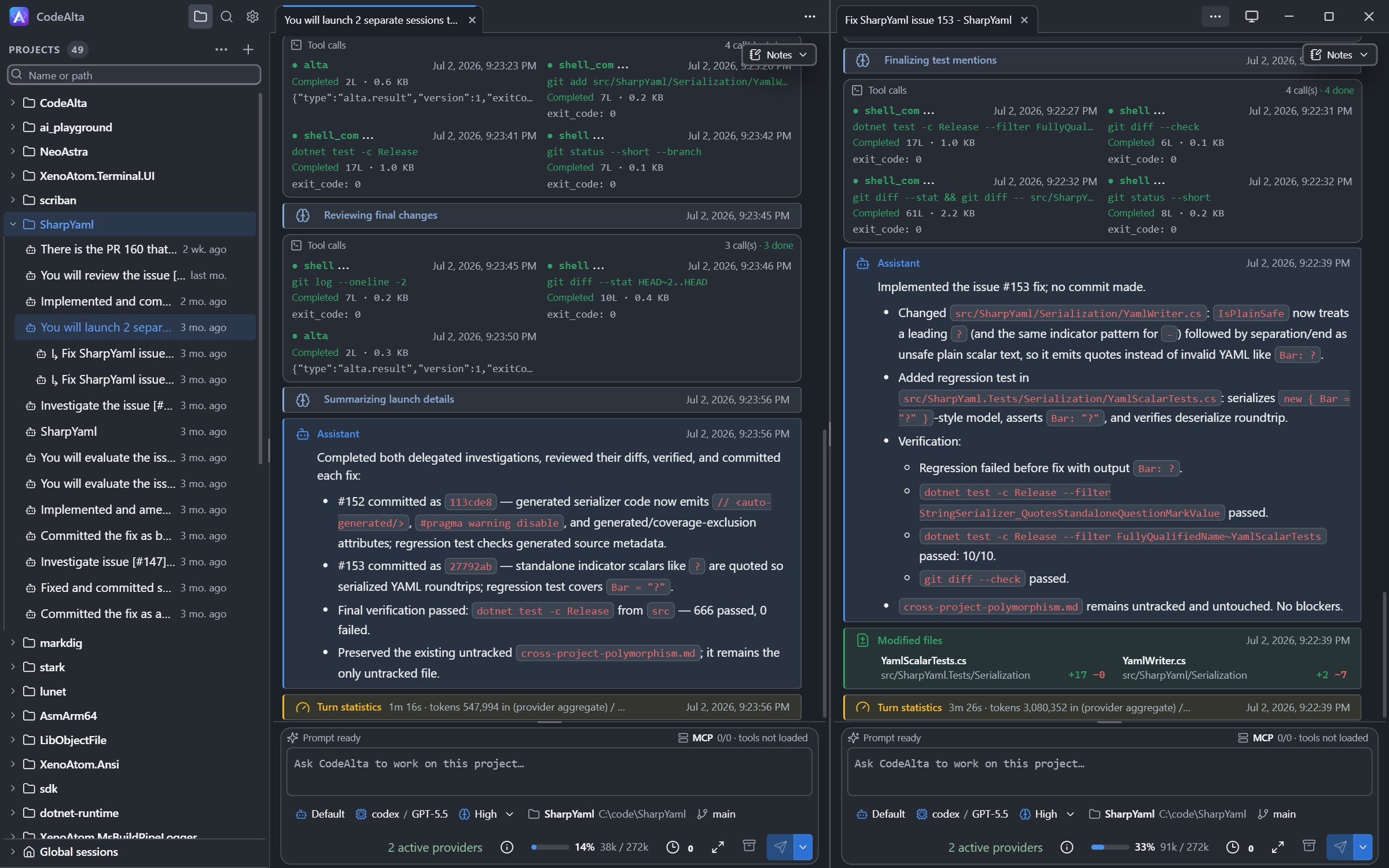Click the clock queue icon in left footer
The width and height of the screenshot is (1389, 868).
tap(673, 847)
